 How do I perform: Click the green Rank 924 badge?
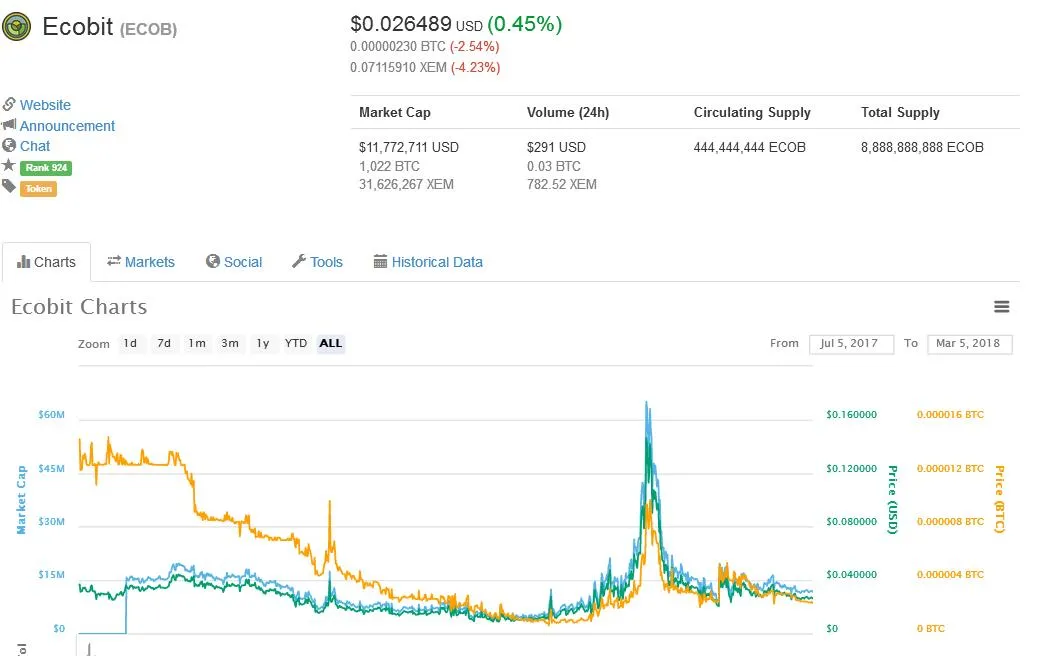point(46,167)
